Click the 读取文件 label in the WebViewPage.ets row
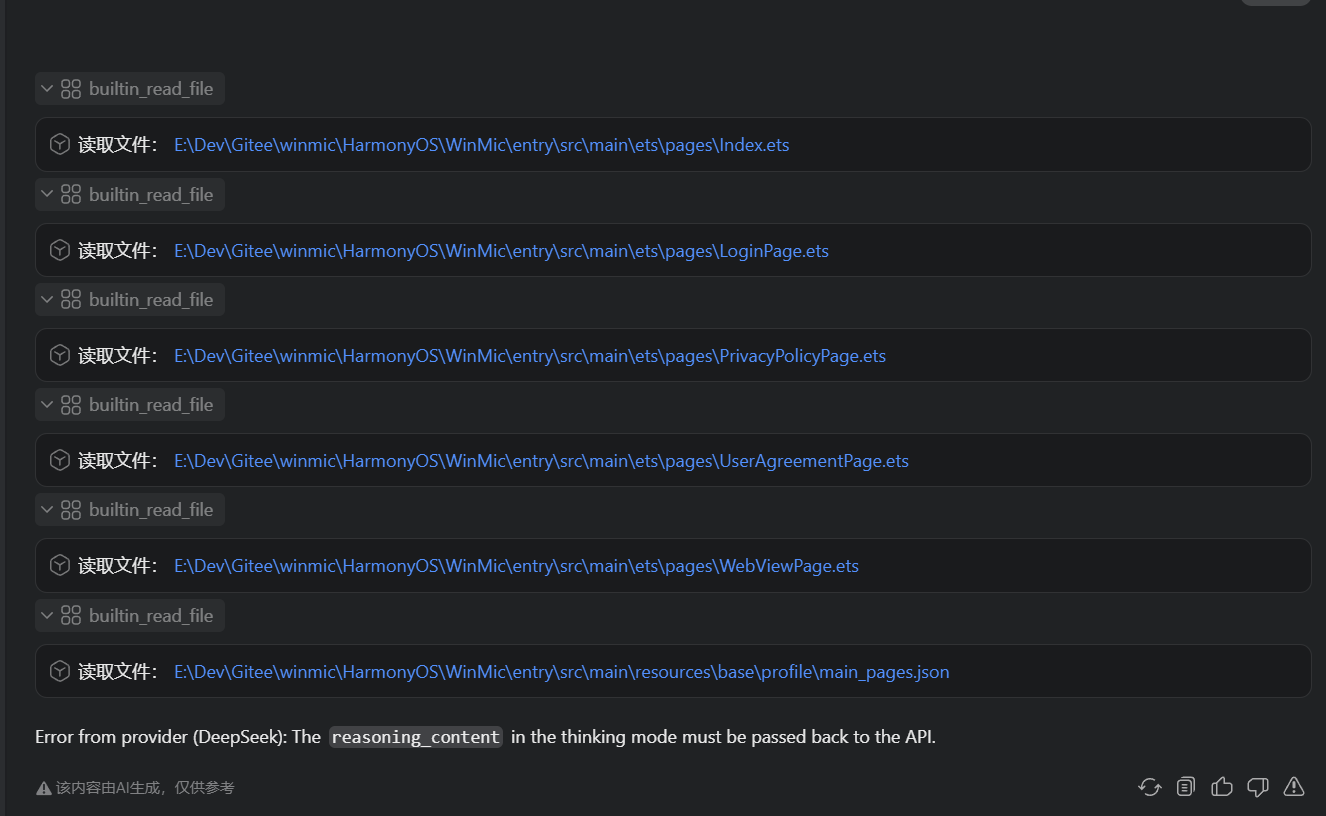This screenshot has width=1326, height=816. pyautogui.click(x=118, y=565)
